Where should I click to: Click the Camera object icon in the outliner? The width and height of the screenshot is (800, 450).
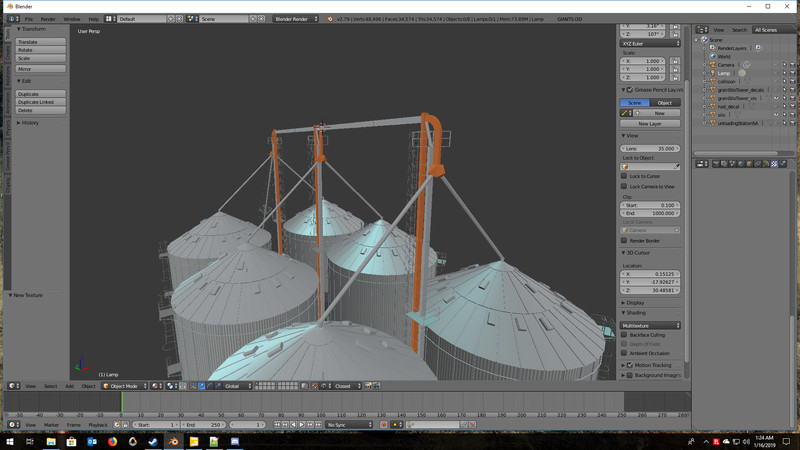click(x=713, y=64)
